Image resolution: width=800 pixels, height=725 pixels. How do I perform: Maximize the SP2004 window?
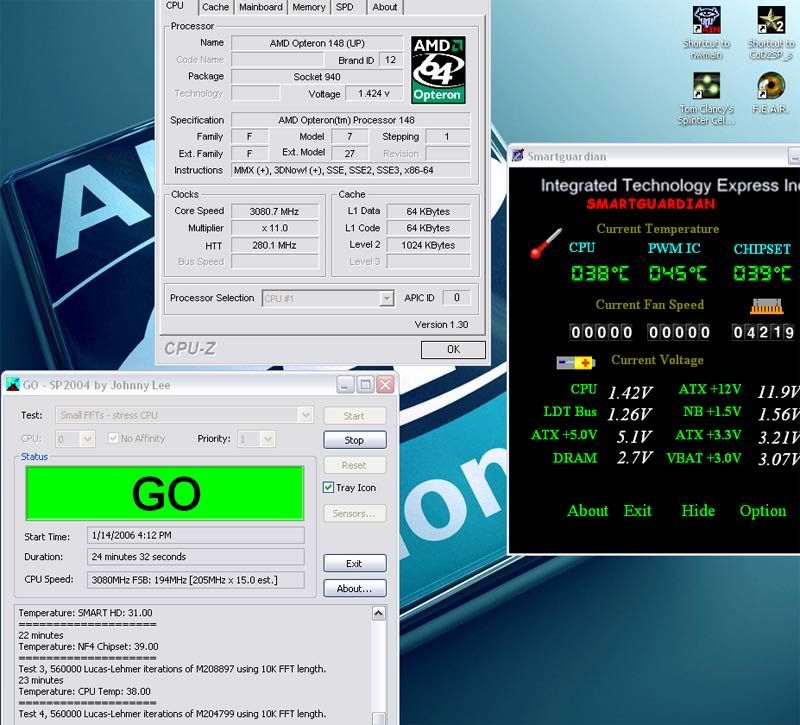tap(365, 385)
